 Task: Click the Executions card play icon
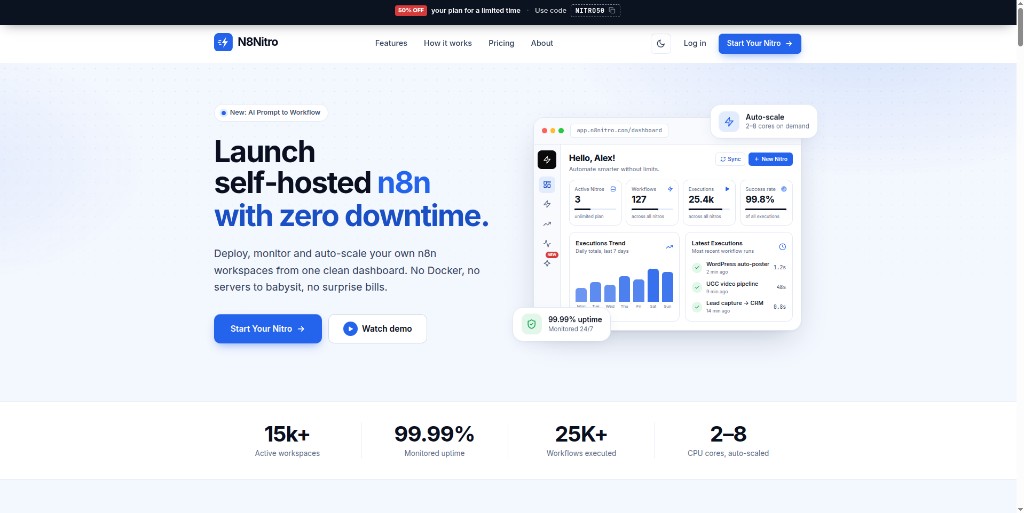coord(727,189)
